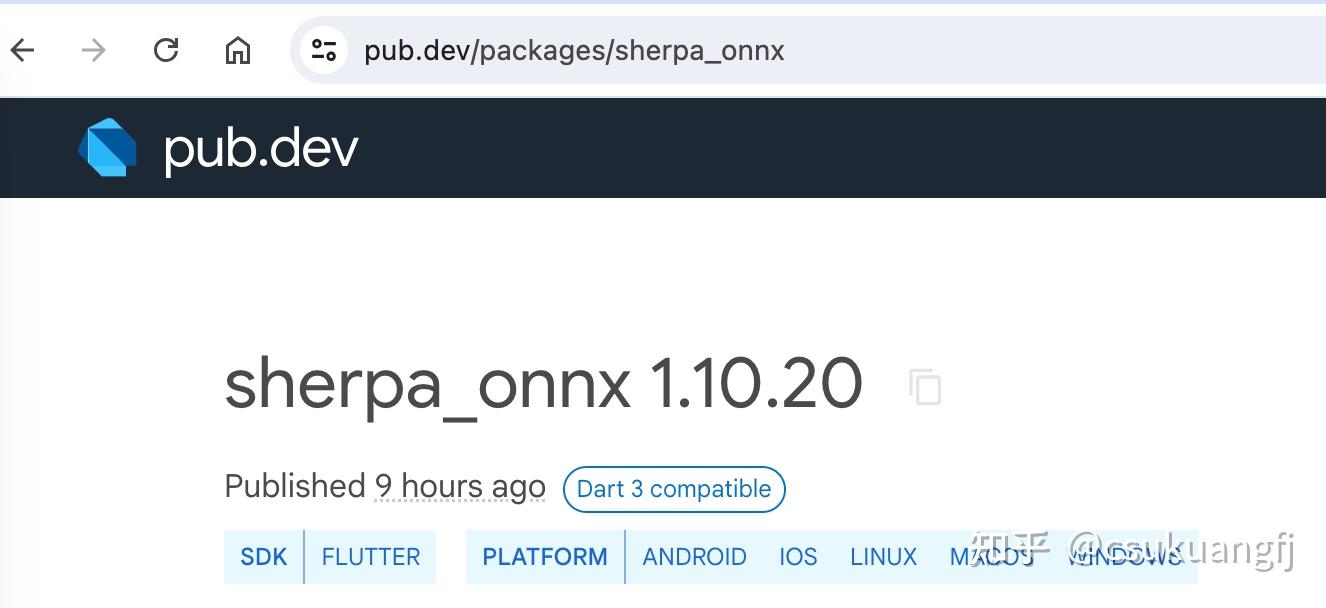Open the IOS platform tag
The height and width of the screenshot is (608, 1326).
(798, 557)
